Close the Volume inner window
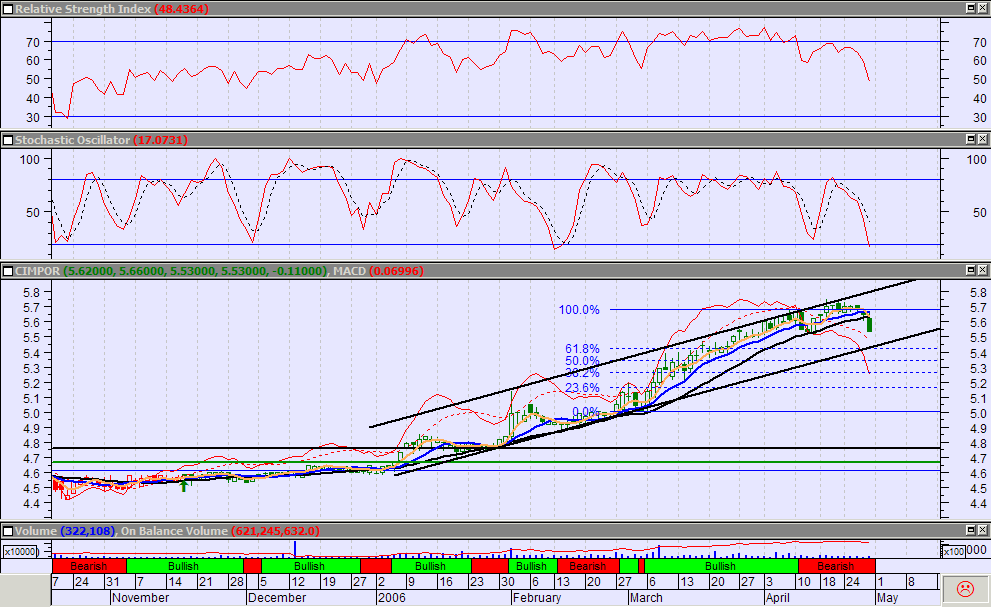991x607 pixels. pyautogui.click(x=982, y=530)
